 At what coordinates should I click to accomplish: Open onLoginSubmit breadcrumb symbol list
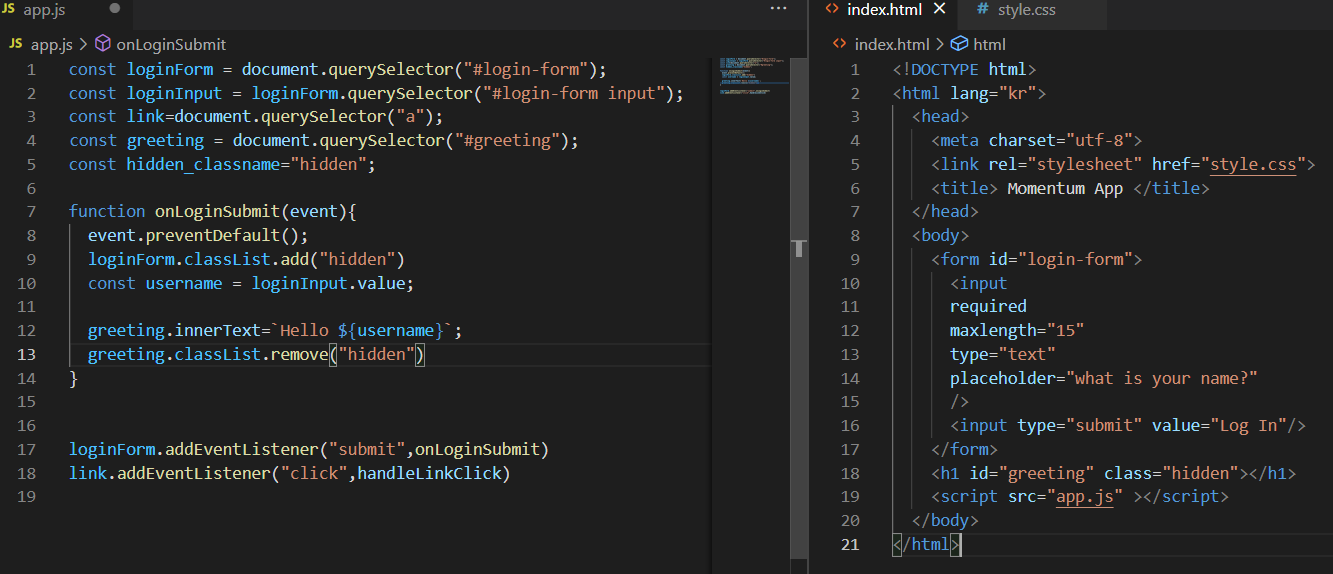(x=171, y=44)
